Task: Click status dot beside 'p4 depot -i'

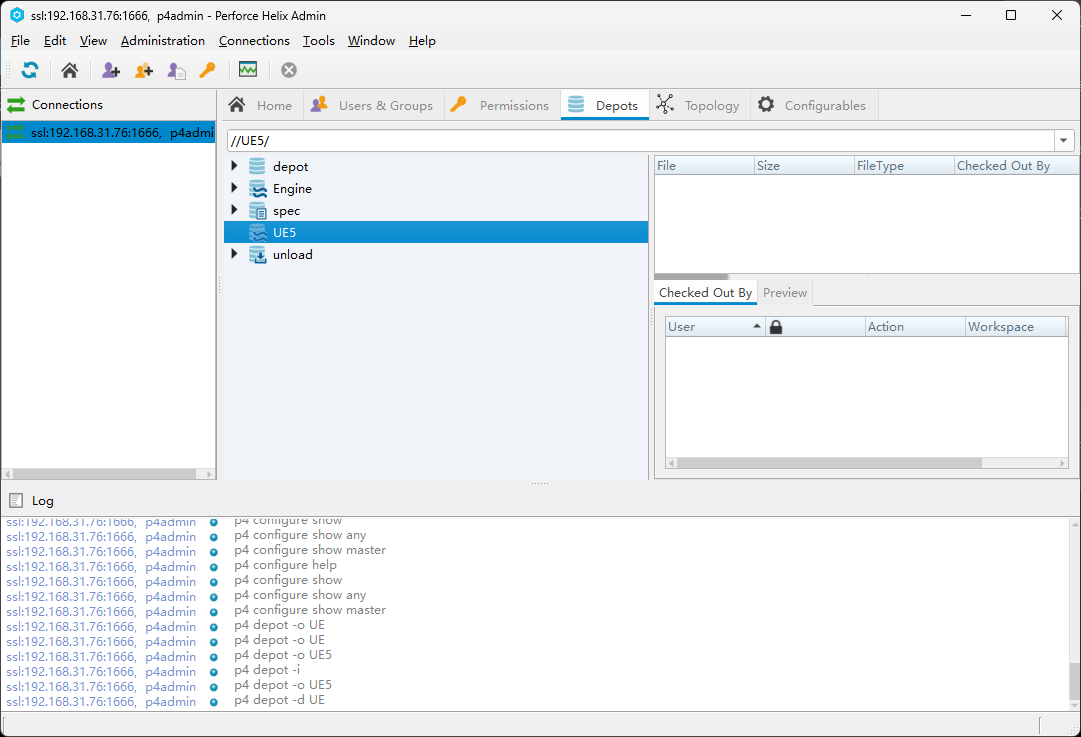Action: 214,672
